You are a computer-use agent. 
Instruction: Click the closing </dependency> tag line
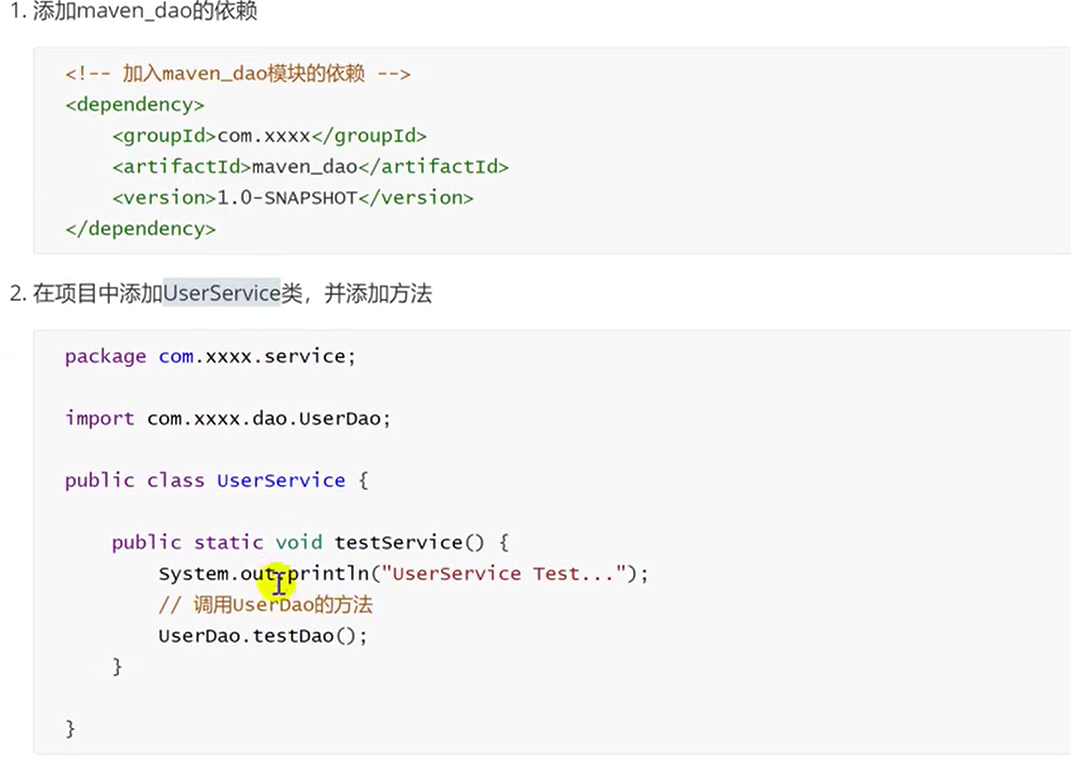click(140, 228)
